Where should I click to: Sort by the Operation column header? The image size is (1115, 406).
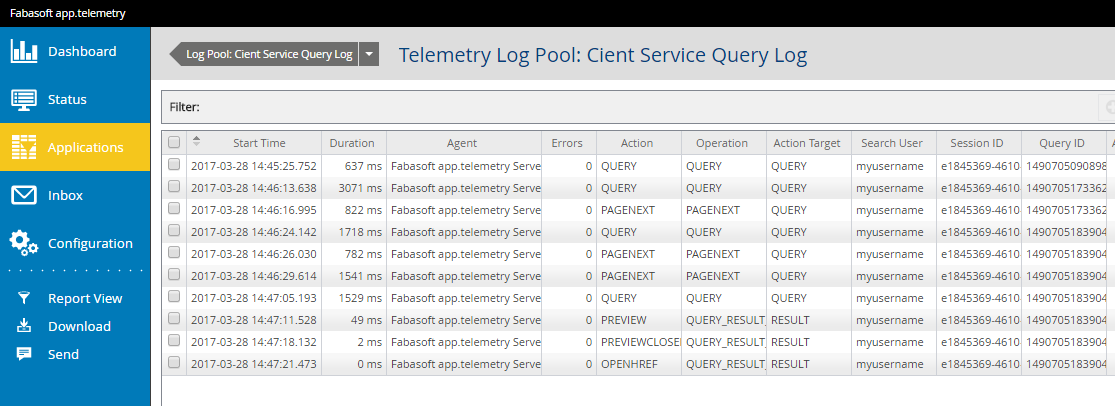tap(722, 143)
